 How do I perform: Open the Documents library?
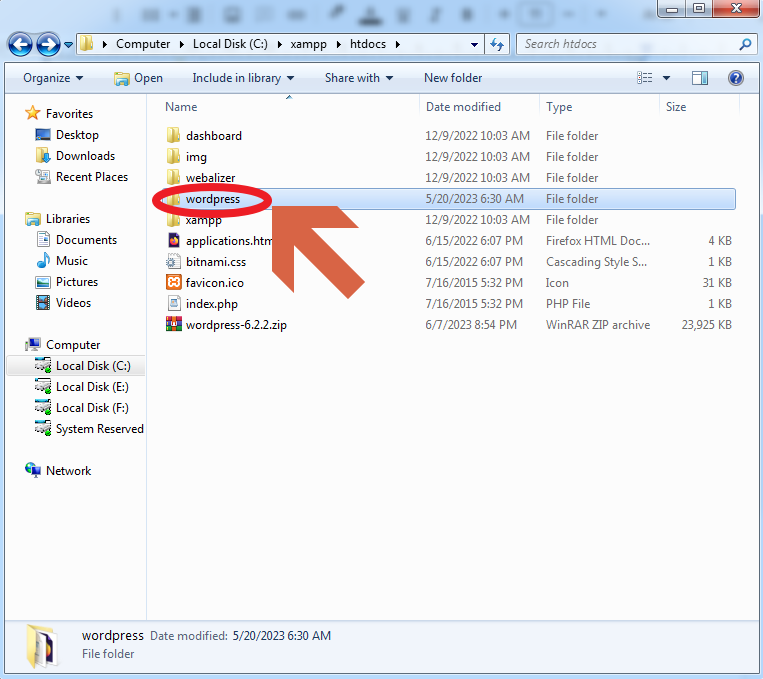pos(86,239)
